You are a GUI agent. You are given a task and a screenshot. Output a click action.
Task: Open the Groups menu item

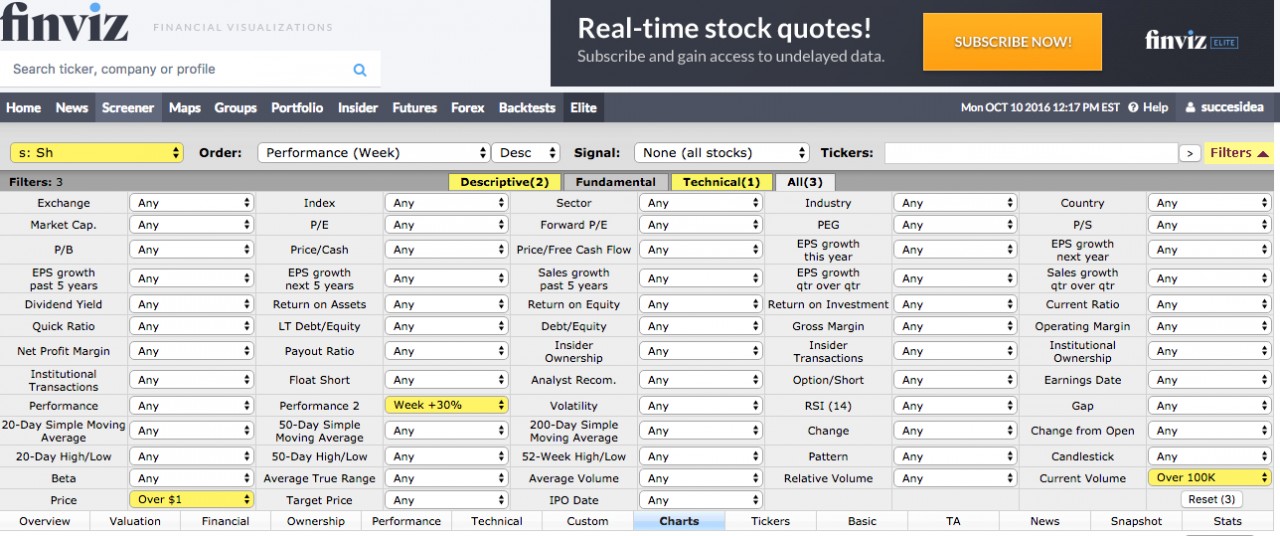(x=236, y=108)
